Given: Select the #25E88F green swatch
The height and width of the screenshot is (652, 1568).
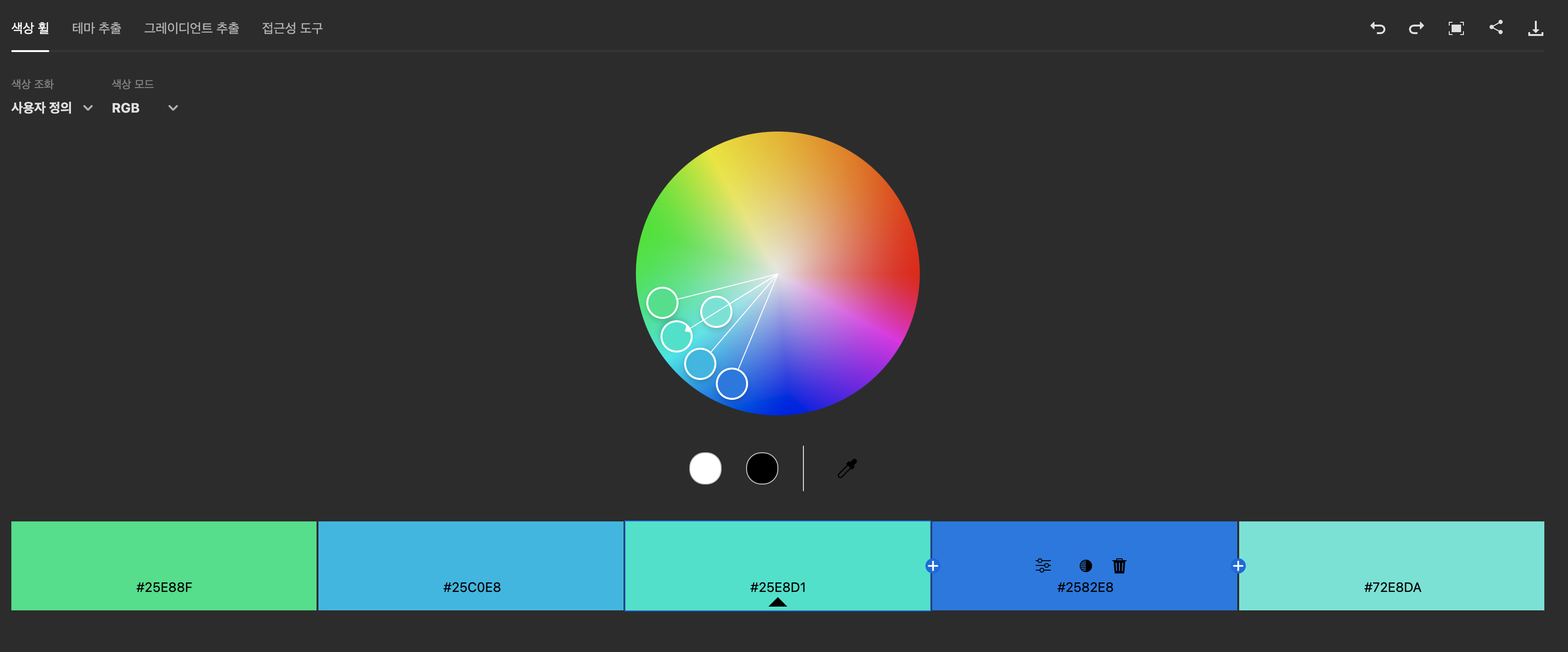Looking at the screenshot, I should tap(164, 565).
